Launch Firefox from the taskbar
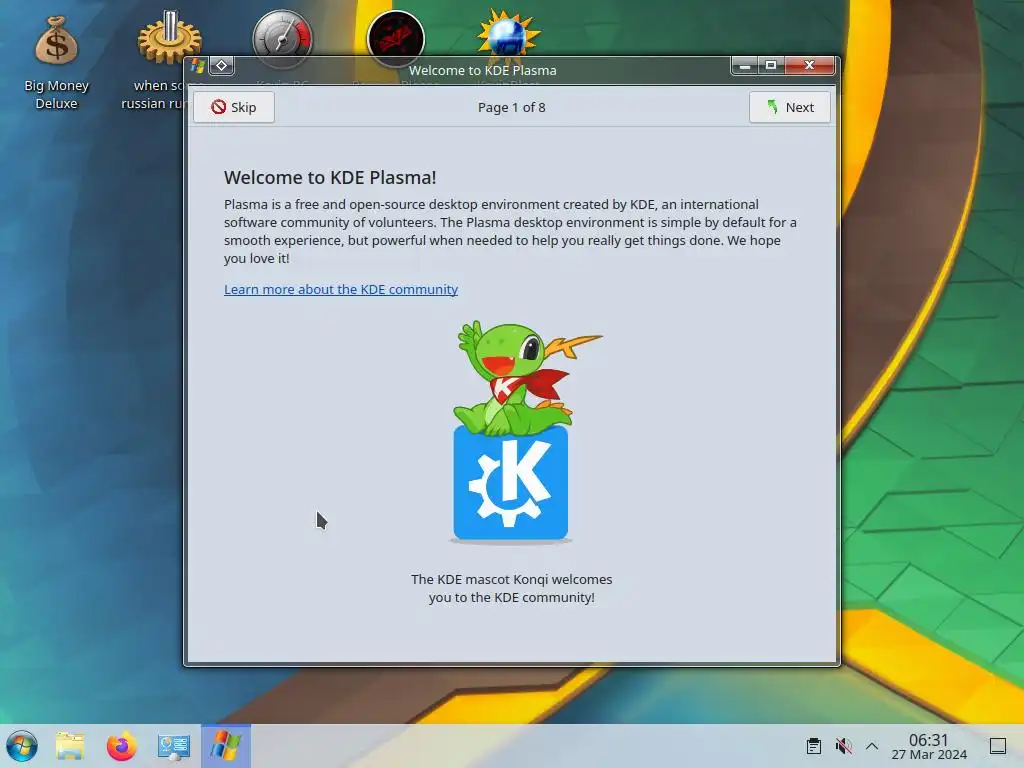The image size is (1024, 768). click(x=121, y=746)
